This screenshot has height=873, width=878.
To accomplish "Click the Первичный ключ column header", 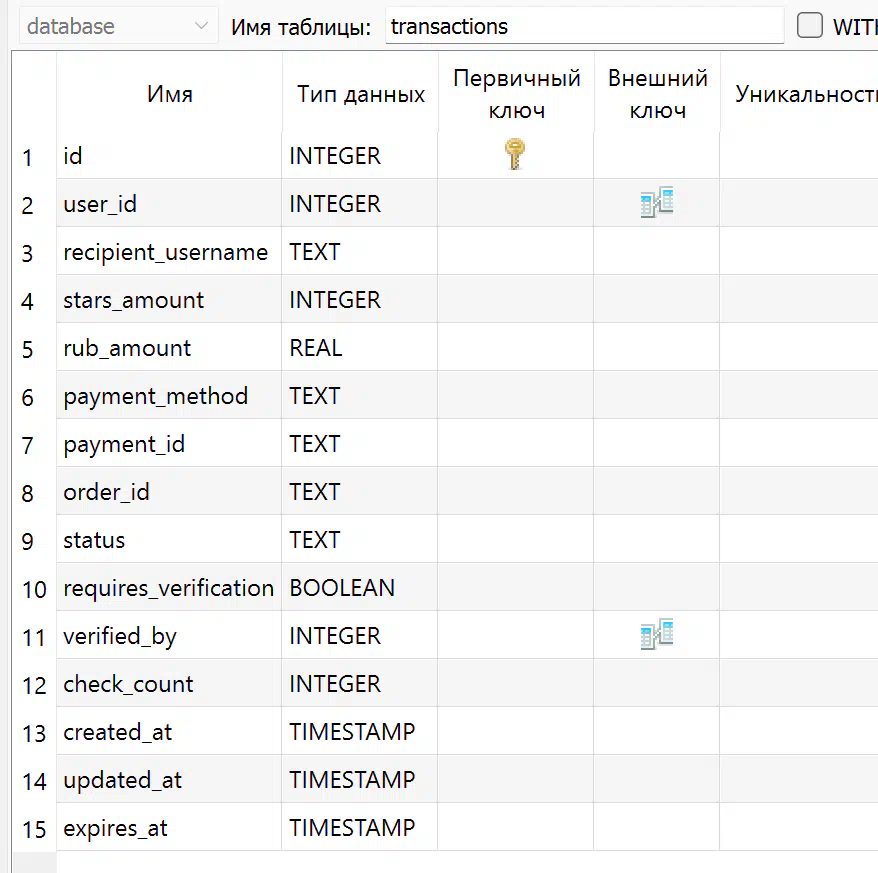I will point(516,94).
